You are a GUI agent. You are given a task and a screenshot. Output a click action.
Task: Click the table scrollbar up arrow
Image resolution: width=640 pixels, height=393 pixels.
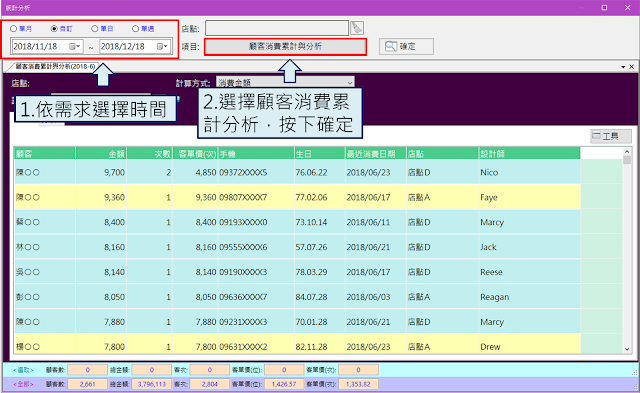tap(627, 151)
